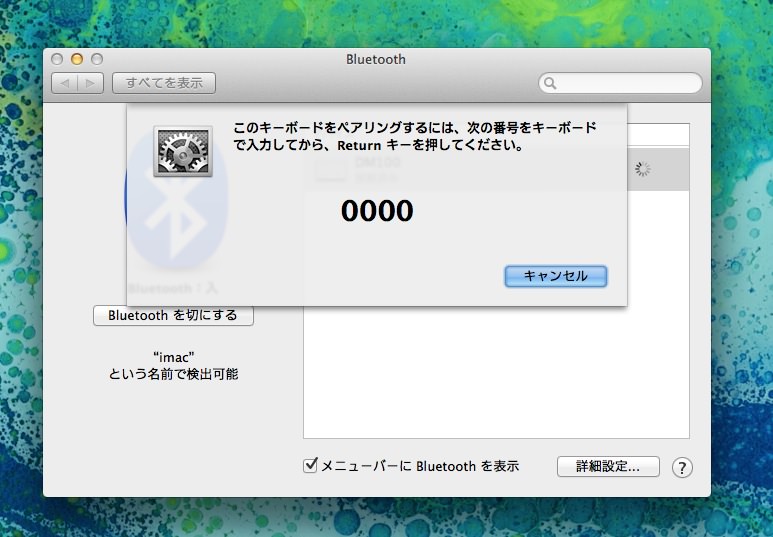The image size is (773, 537).
Task: Click the "imac" computer name text
Action: 174,357
